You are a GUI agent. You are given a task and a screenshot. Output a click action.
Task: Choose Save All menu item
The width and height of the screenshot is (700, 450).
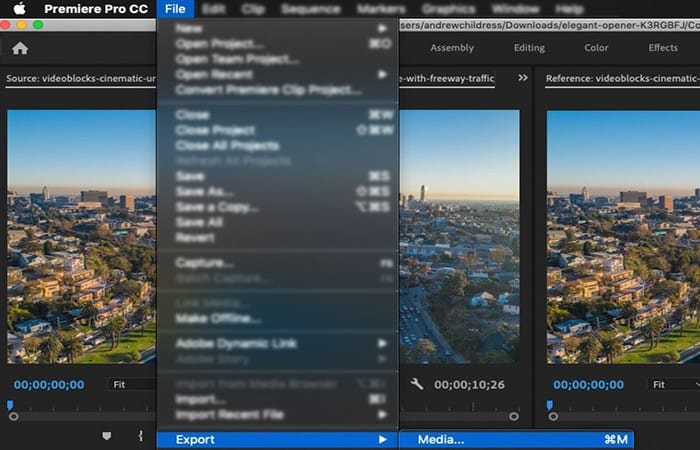278,222
